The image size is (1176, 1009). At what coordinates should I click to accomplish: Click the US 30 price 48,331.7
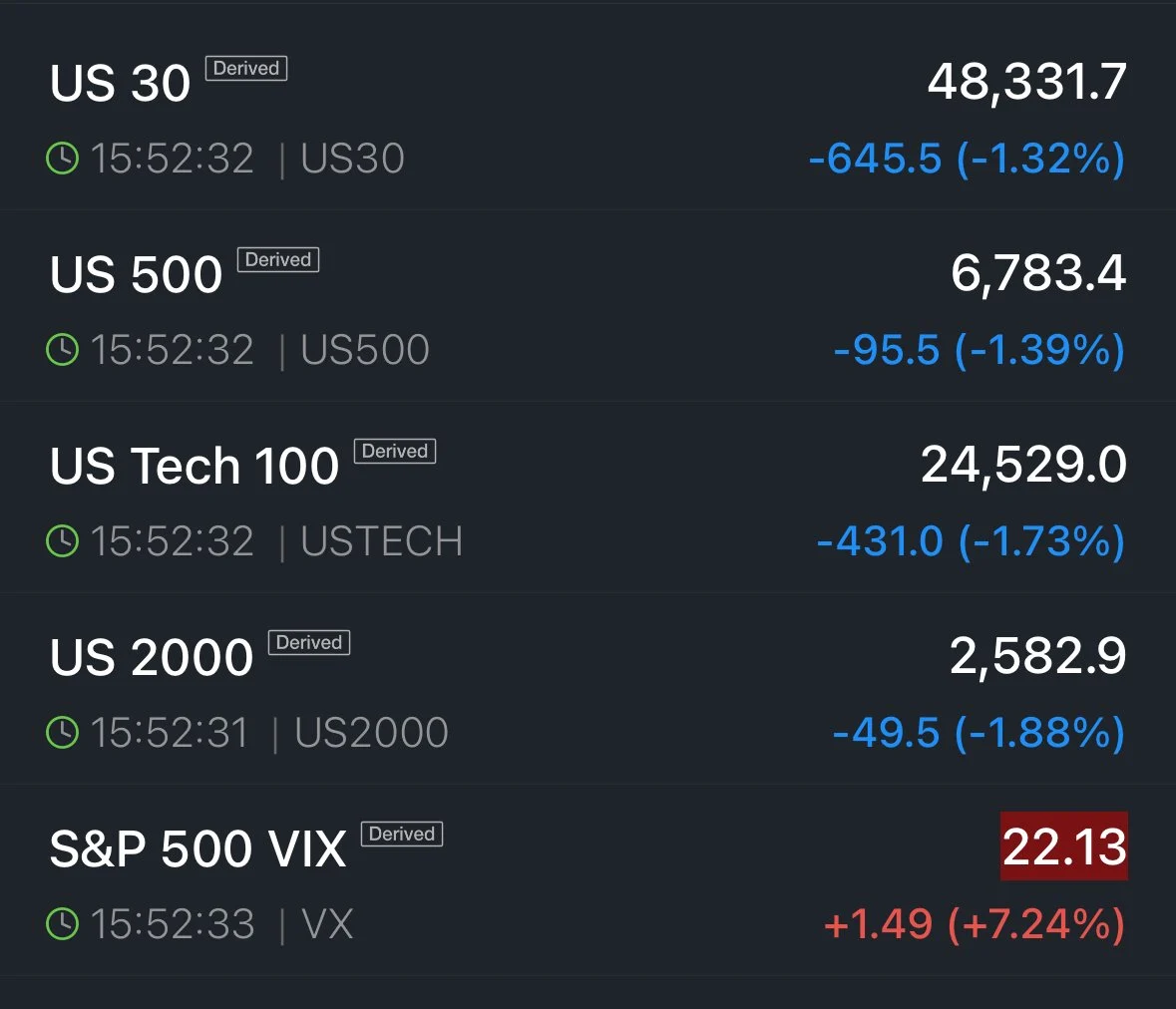[x=1026, y=82]
